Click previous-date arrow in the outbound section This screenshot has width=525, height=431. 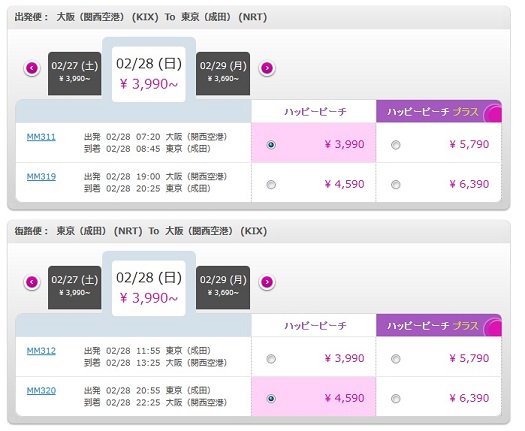[32, 68]
